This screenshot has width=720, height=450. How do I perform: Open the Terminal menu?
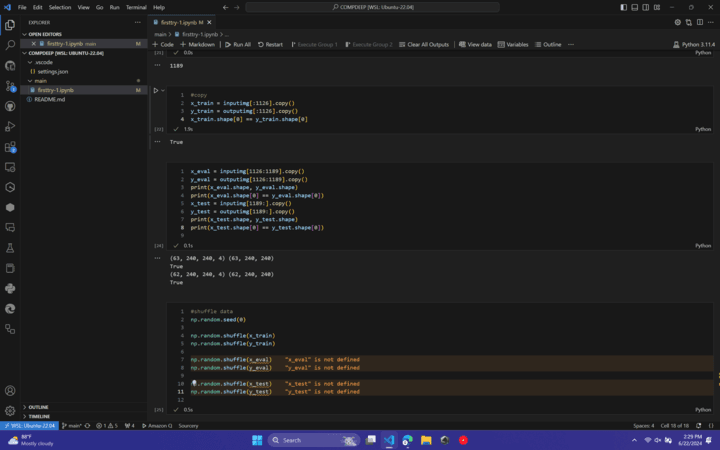pos(136,7)
